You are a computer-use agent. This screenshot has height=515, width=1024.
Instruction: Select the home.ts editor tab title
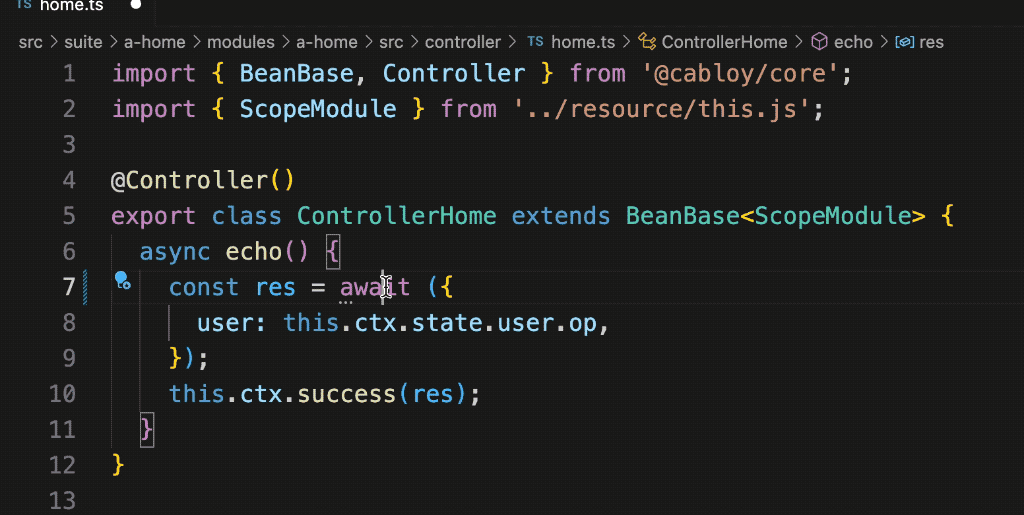[x=71, y=5]
